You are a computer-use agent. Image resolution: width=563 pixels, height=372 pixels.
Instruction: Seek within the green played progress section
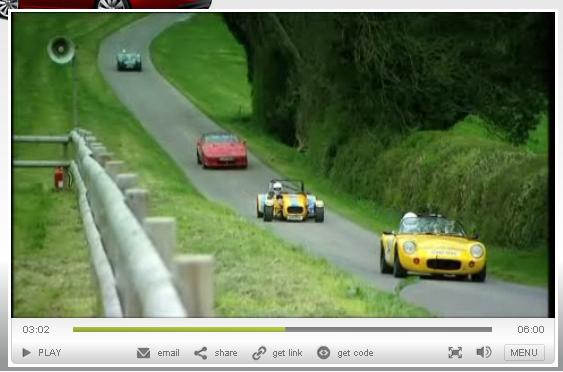point(179,329)
